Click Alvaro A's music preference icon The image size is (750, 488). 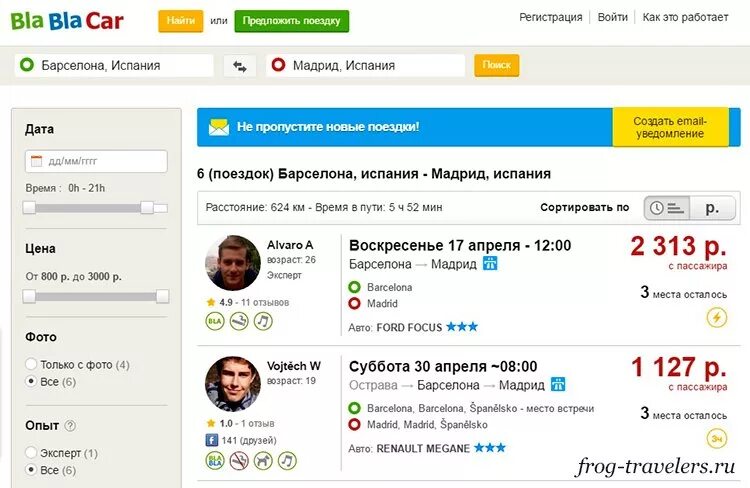tap(263, 321)
